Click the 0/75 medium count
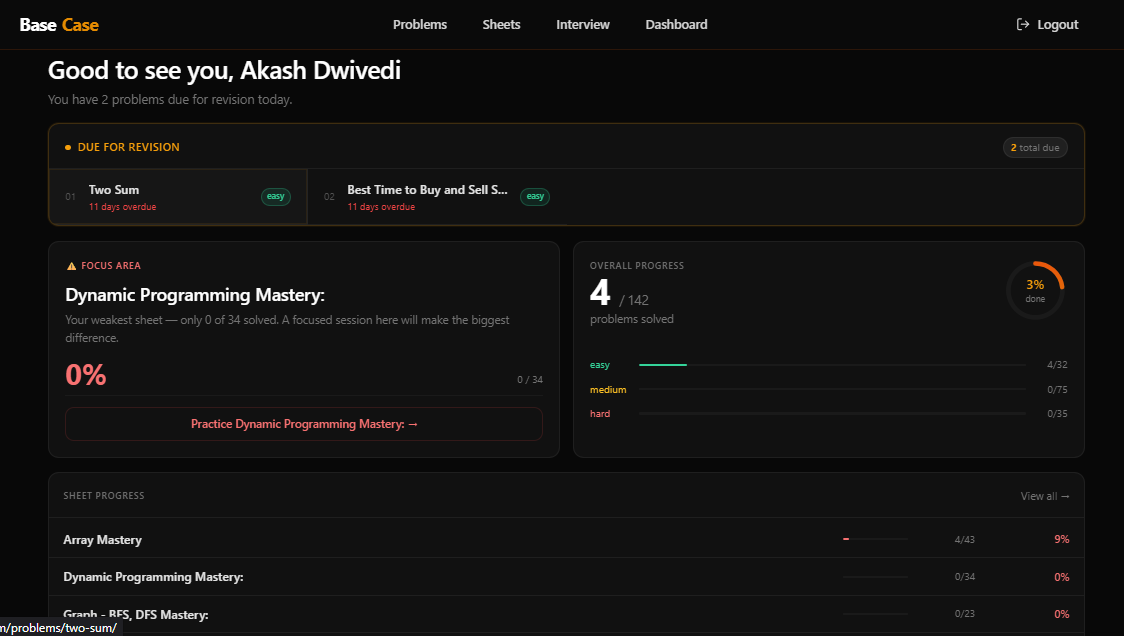1124x636 pixels. tap(1057, 389)
